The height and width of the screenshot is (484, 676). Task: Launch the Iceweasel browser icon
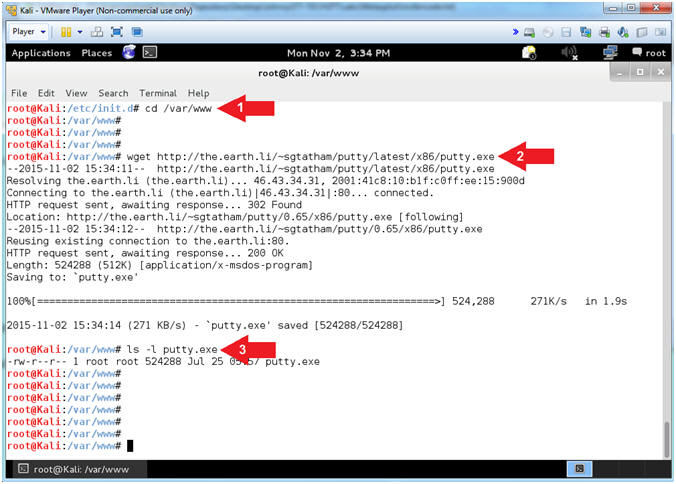click(129, 53)
